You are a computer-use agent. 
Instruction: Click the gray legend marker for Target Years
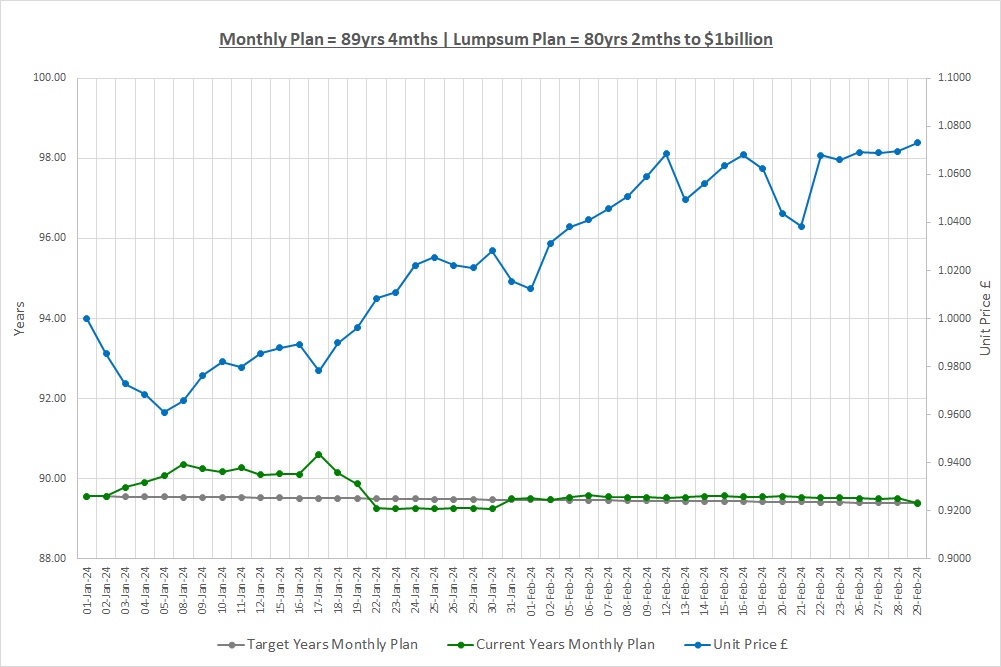click(231, 645)
